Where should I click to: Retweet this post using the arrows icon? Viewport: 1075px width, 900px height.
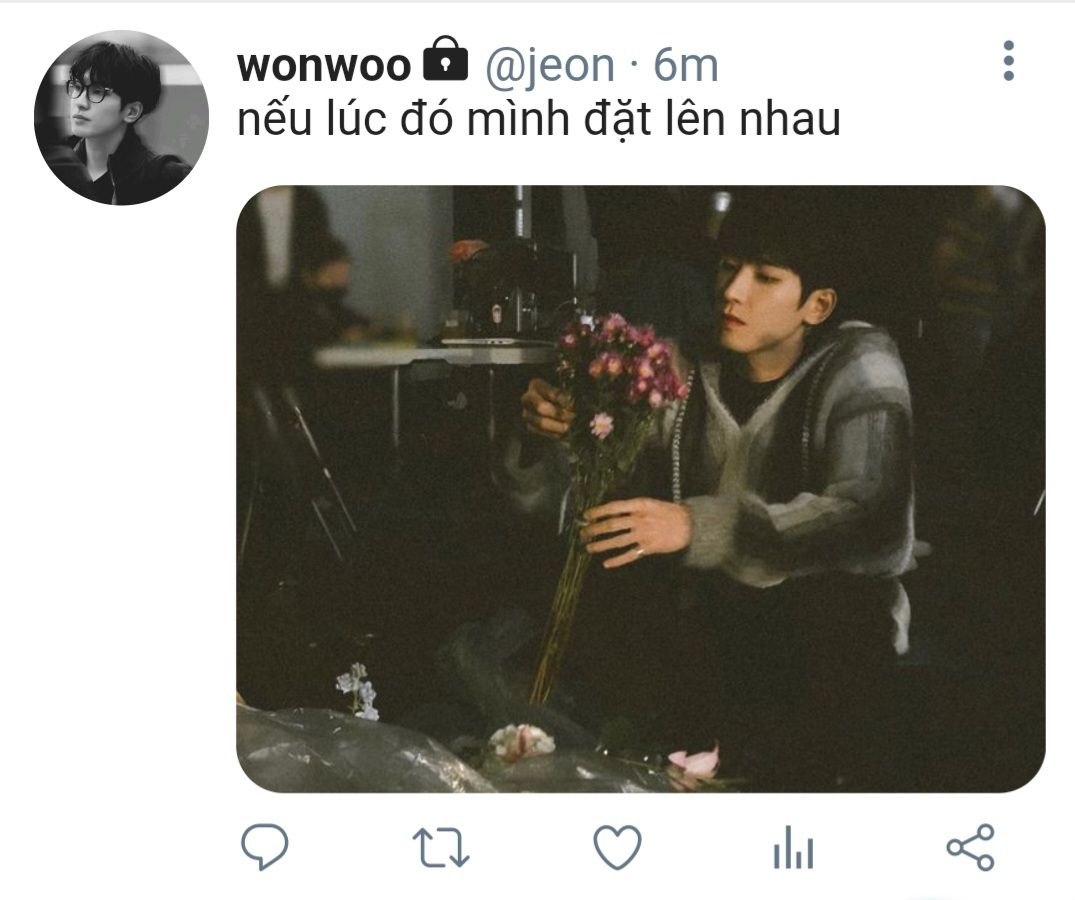[x=441, y=848]
